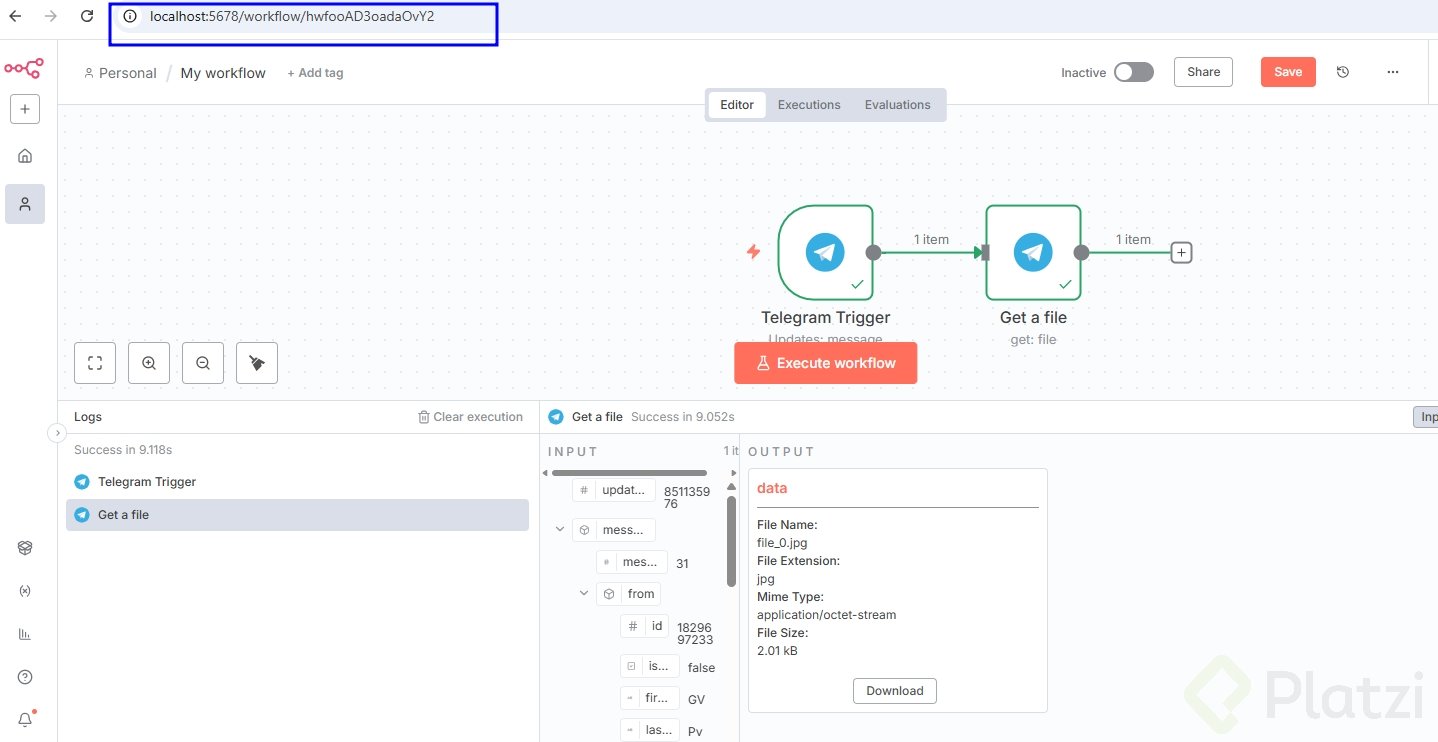
Task: Click the plus connector after Get a file
Action: coord(1181,253)
